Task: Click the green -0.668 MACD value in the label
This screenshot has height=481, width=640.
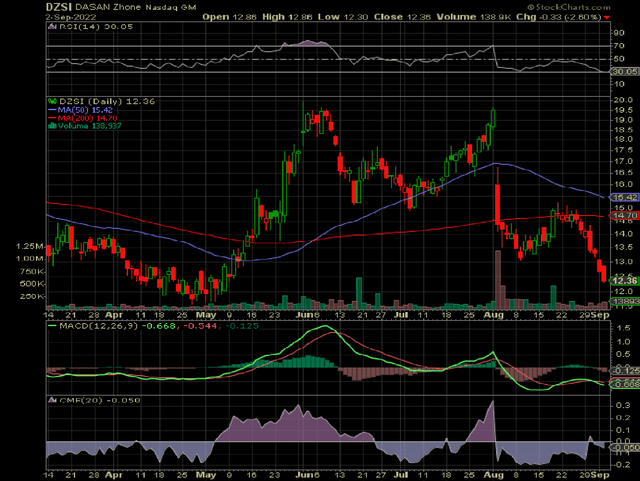Action: pos(158,326)
